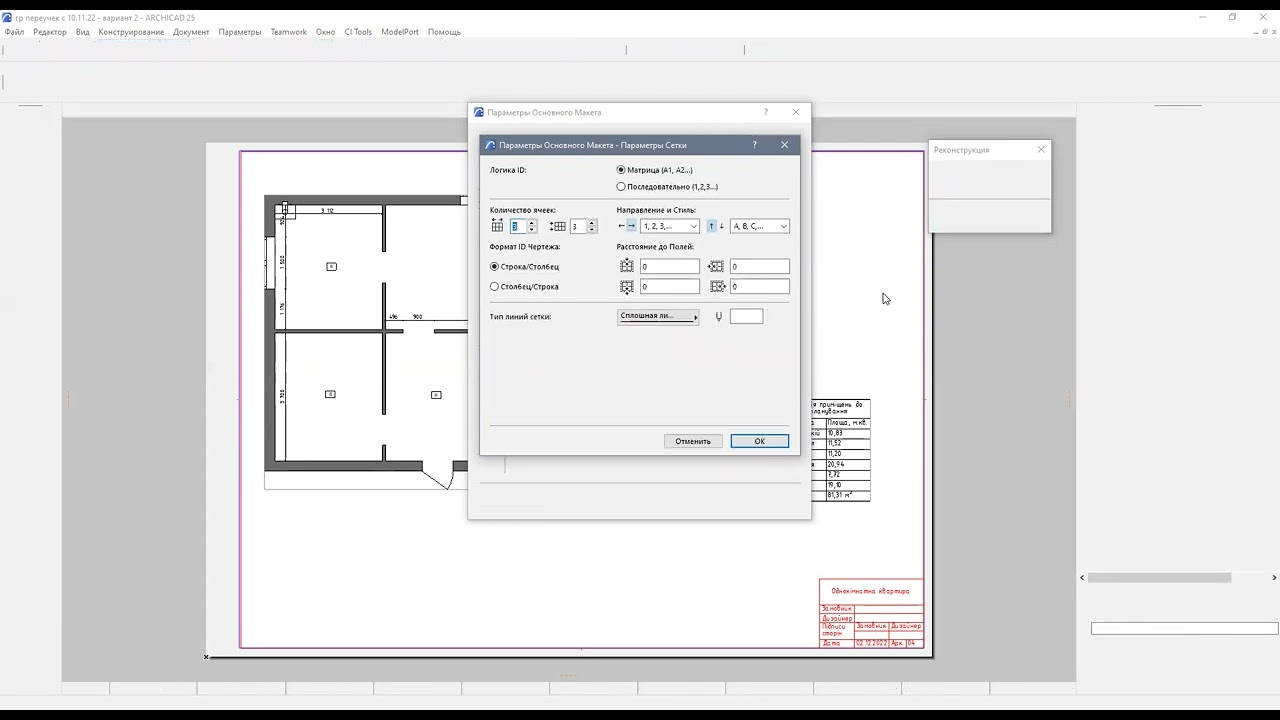Viewport: 1280px width, 720px height.
Task: Click the left scroll arrow in right panel
Action: pyautogui.click(x=1082, y=578)
